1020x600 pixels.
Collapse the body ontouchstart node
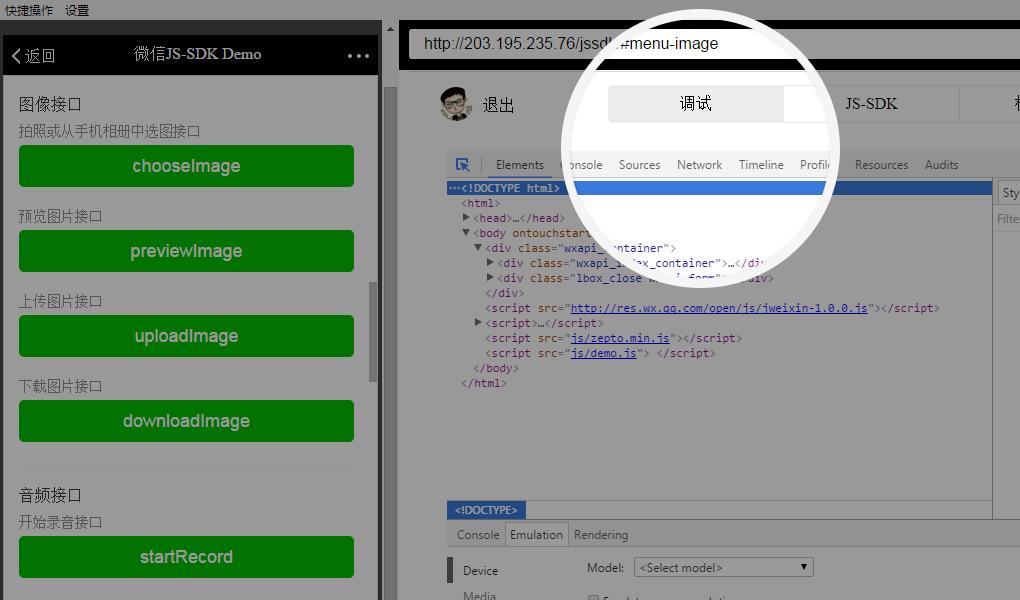(x=466, y=232)
